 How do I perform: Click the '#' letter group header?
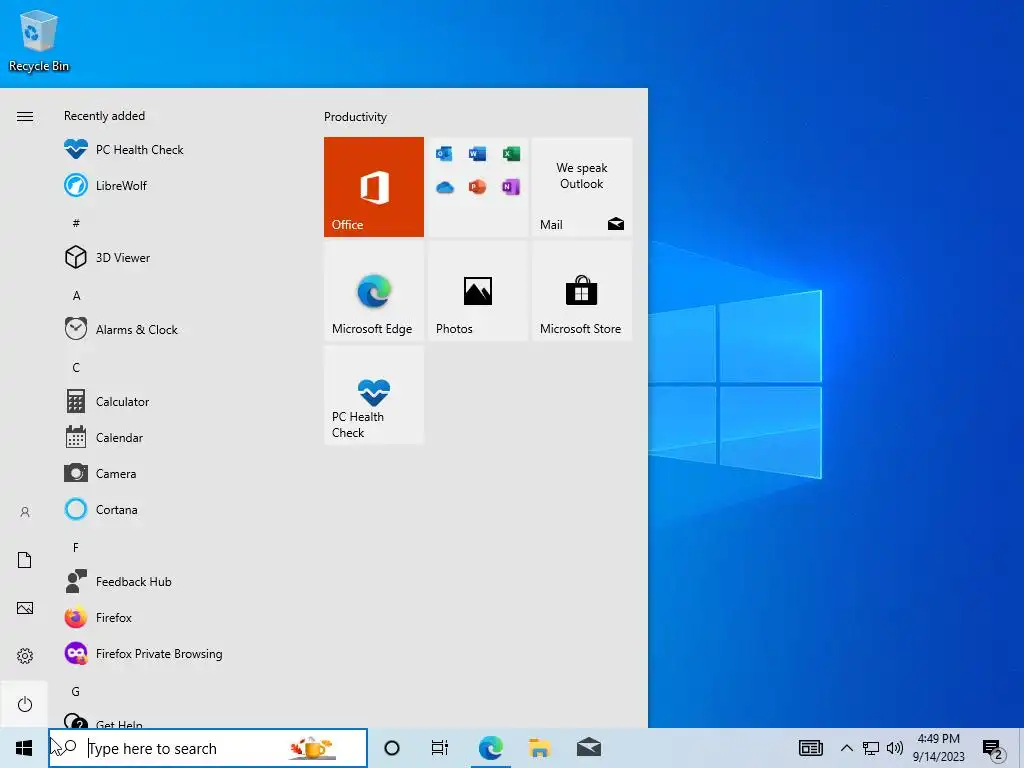coord(76,223)
